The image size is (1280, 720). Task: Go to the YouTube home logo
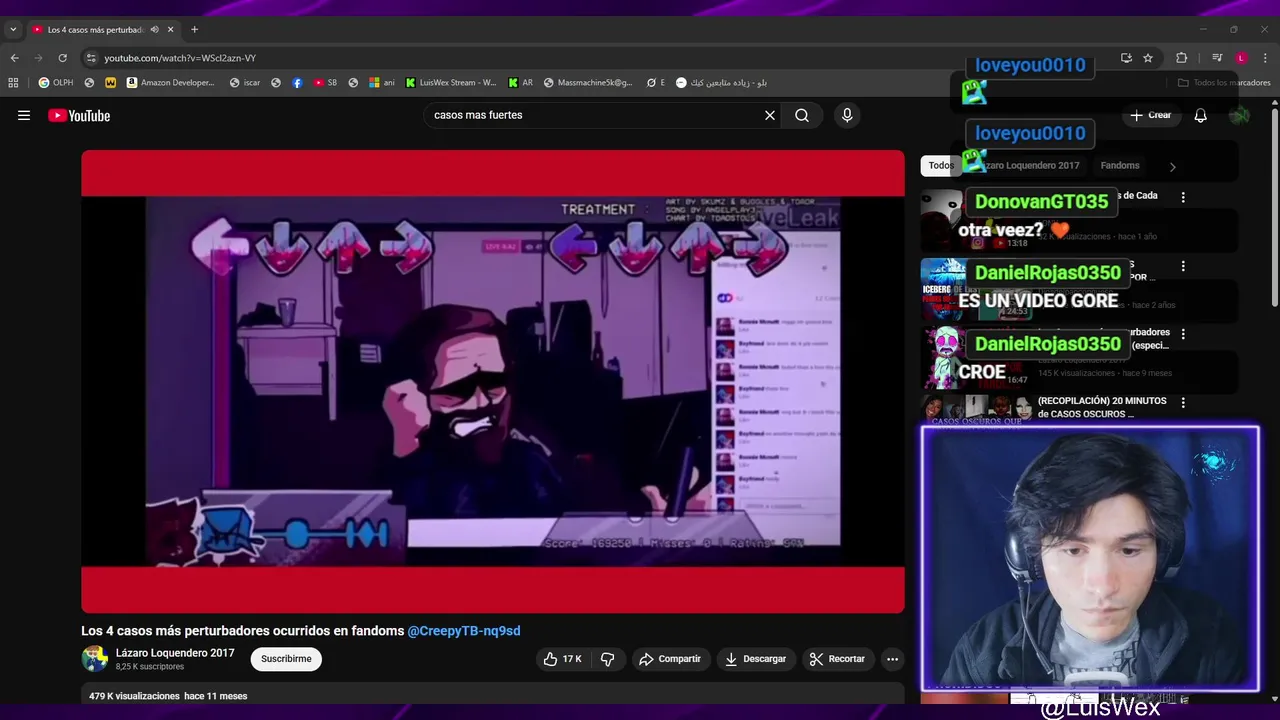pos(79,116)
